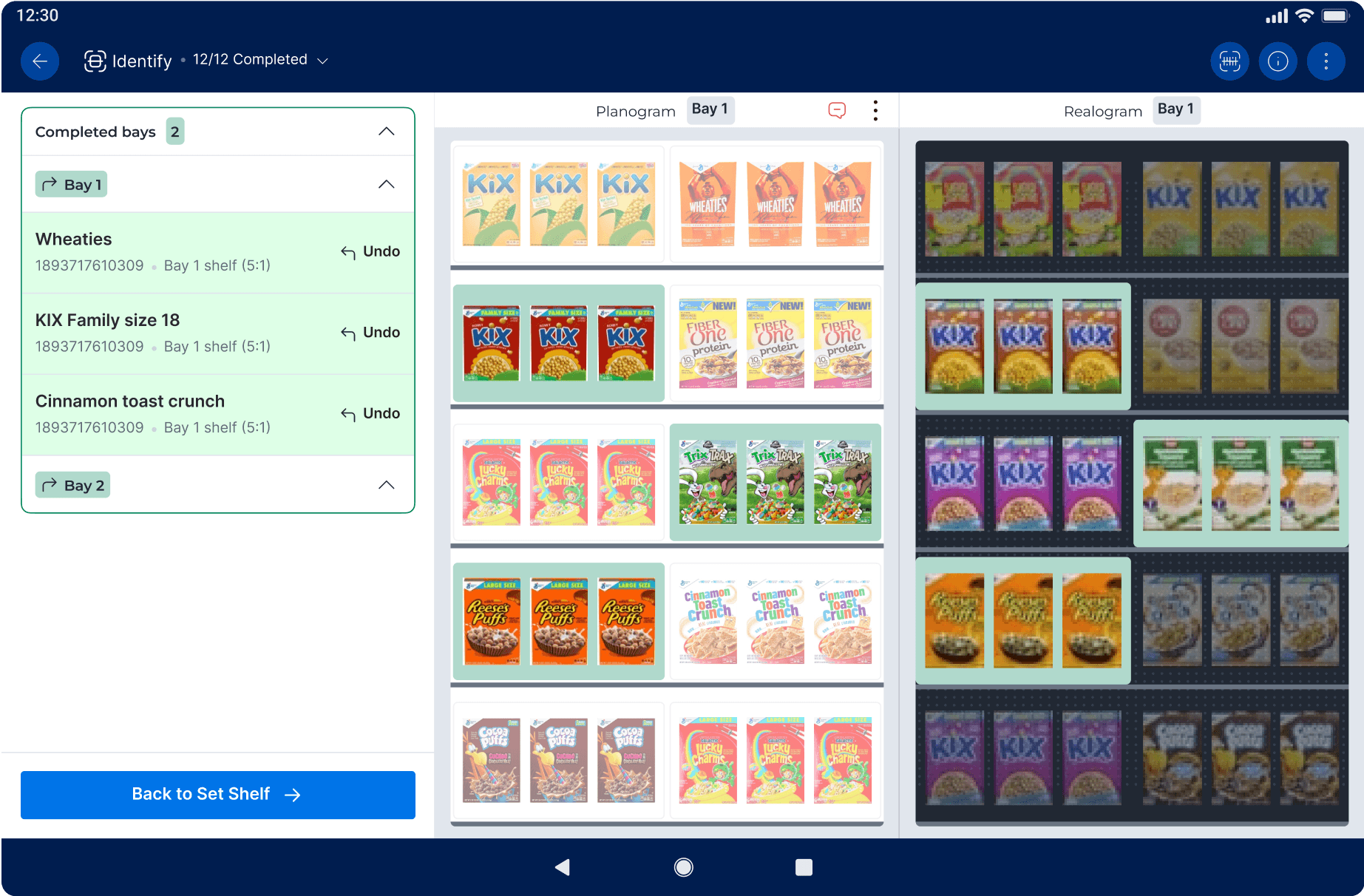Select the Bay 1 chip in completed list

(71, 184)
